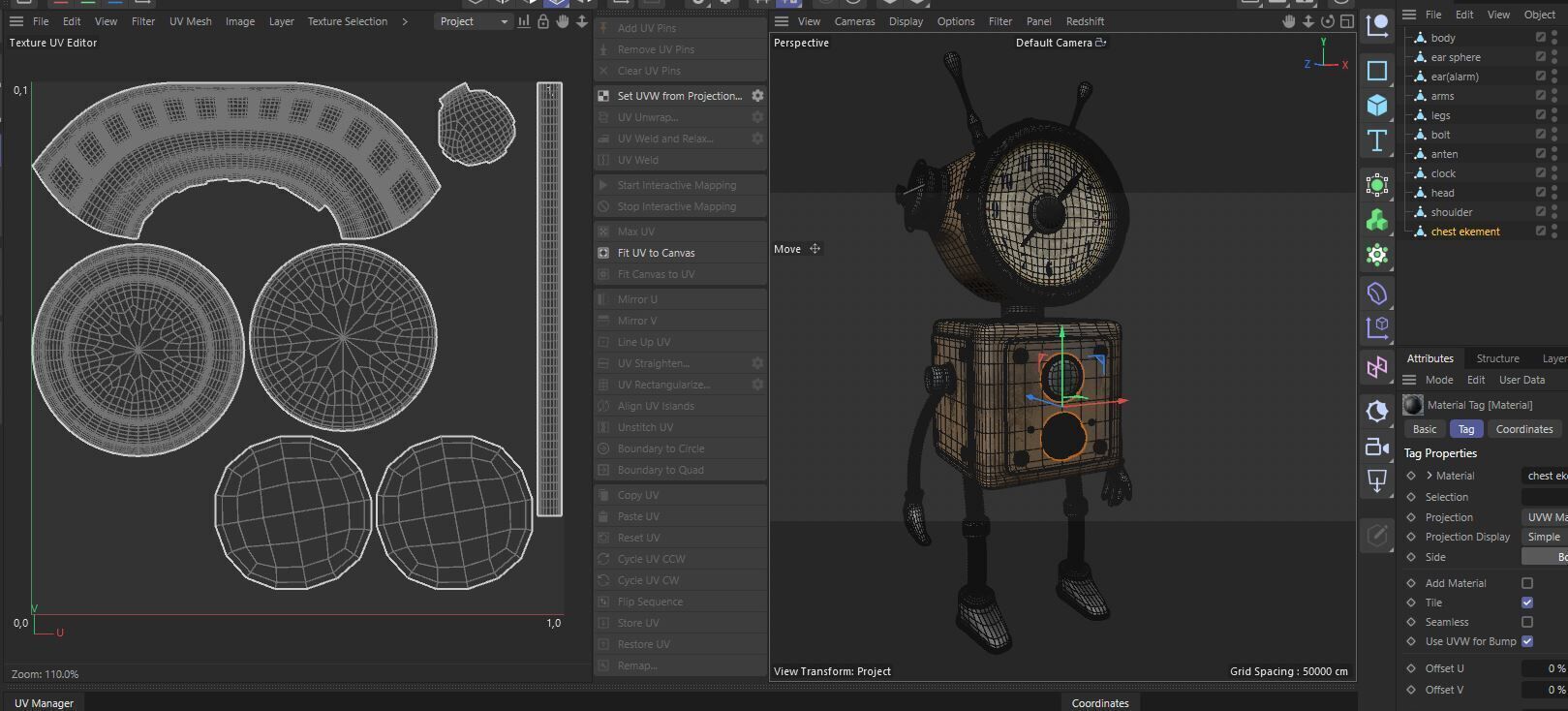Select the chest ekement object
Image resolution: width=1568 pixels, height=711 pixels.
(1465, 232)
